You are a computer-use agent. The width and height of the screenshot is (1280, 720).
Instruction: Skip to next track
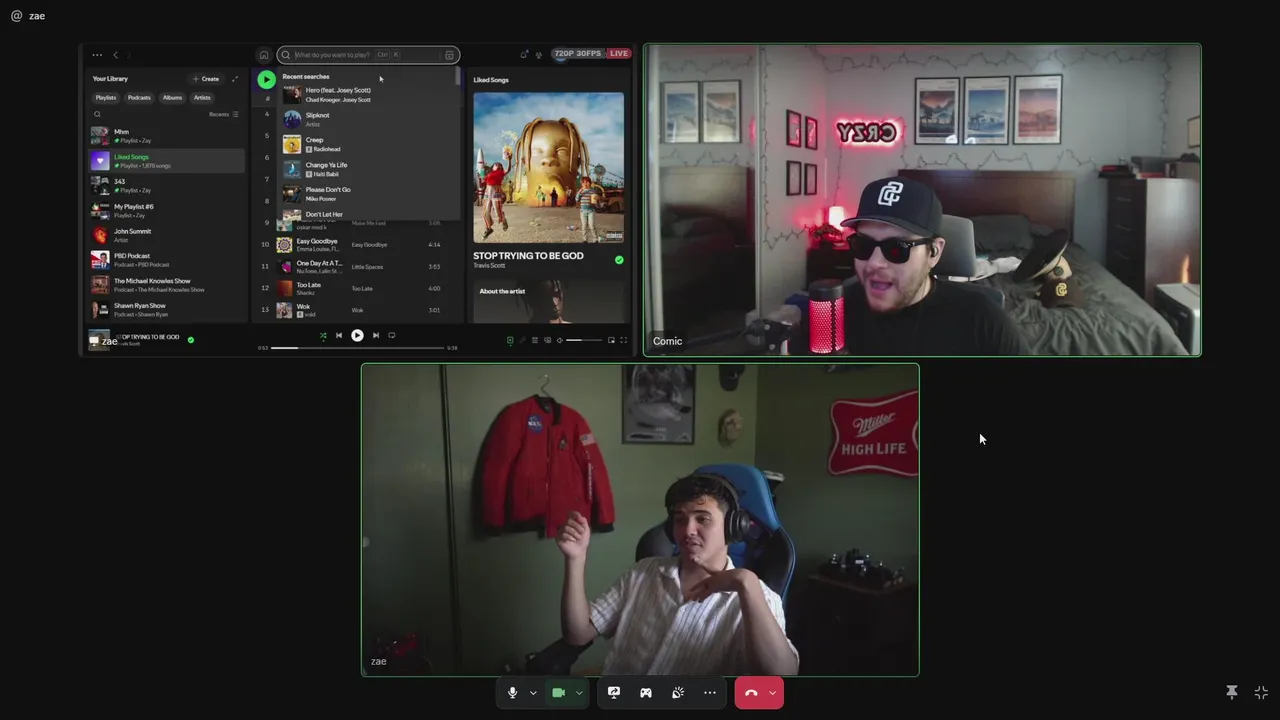tap(375, 335)
